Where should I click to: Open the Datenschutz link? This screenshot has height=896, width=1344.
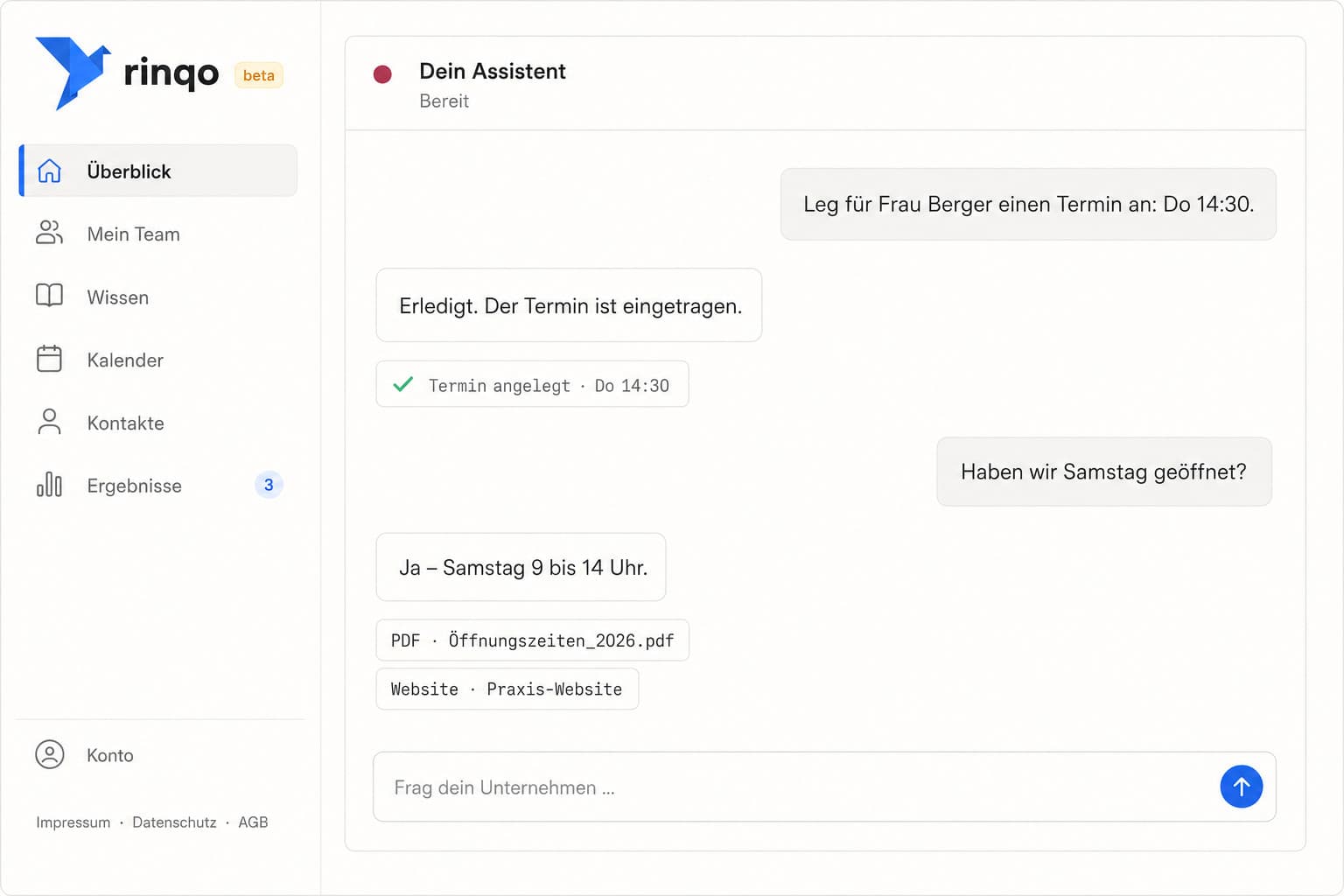[x=174, y=822]
